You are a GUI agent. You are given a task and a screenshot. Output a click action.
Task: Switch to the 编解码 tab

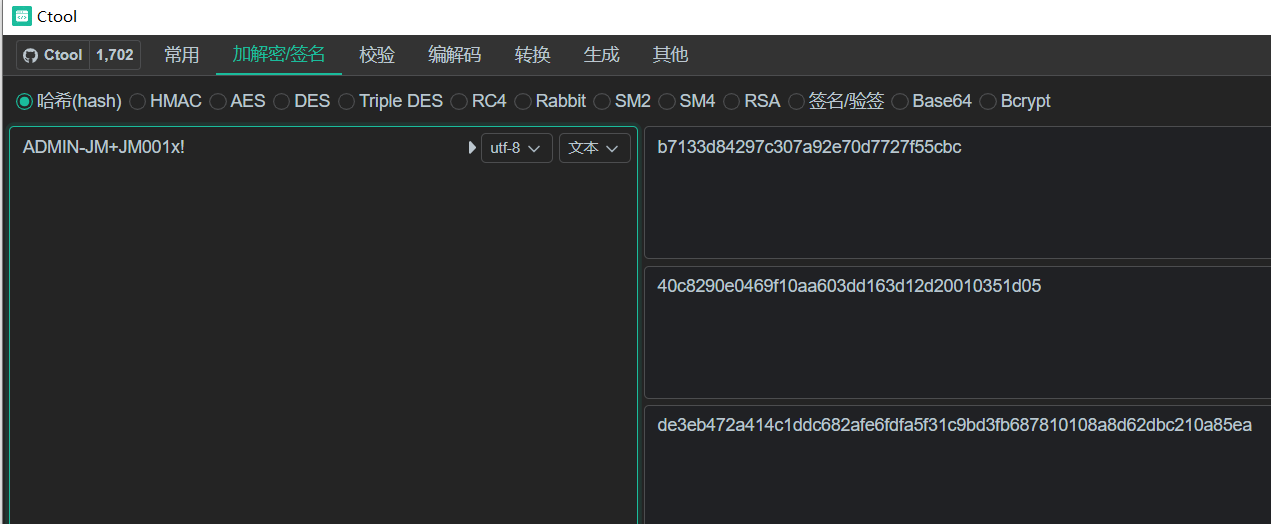454,55
